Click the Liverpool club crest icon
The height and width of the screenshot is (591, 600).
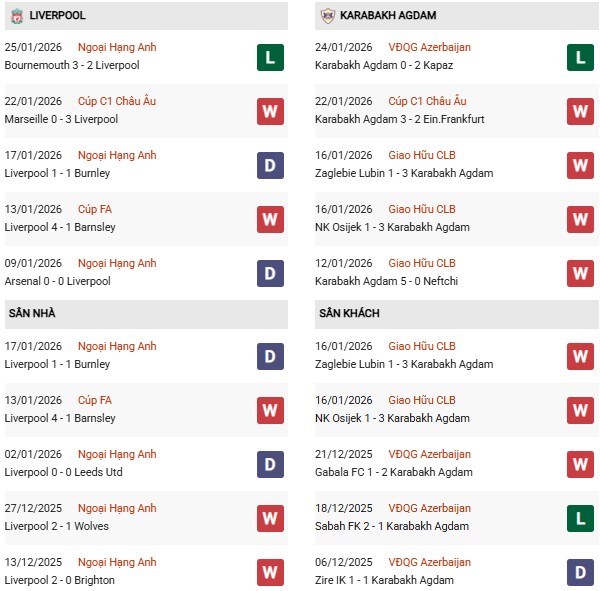pos(15,16)
